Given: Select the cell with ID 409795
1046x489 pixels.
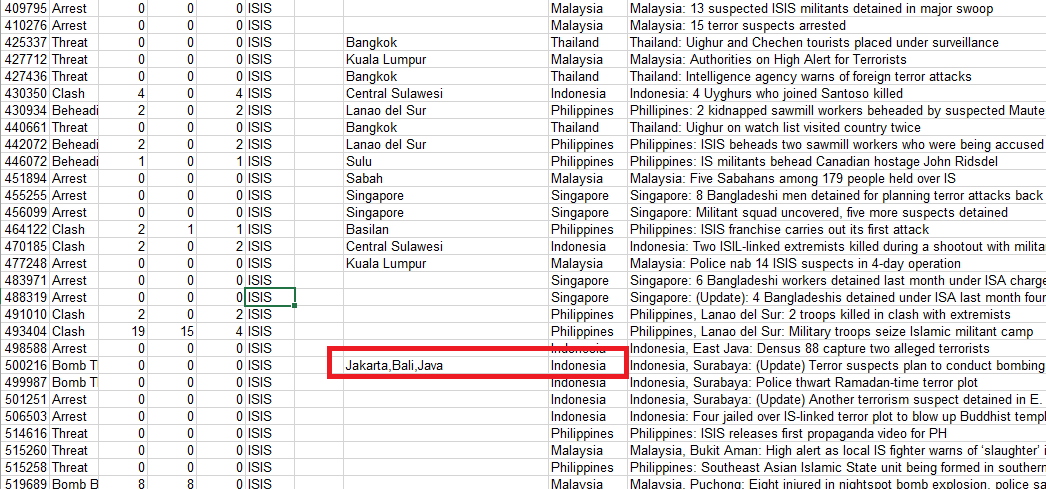Looking at the screenshot, I should [25, 9].
